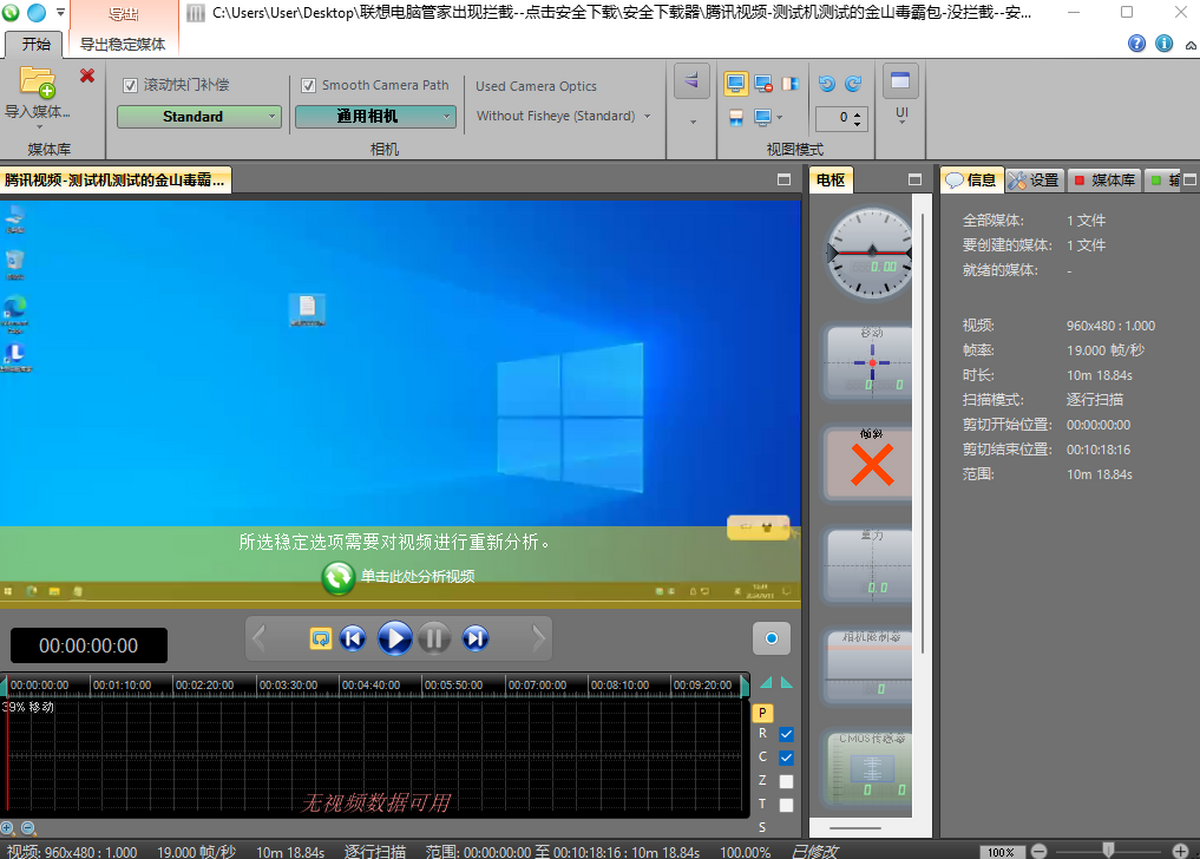Open the 设置 (Settings) panel tab
Image resolution: width=1200 pixels, height=859 pixels.
pyautogui.click(x=1033, y=180)
